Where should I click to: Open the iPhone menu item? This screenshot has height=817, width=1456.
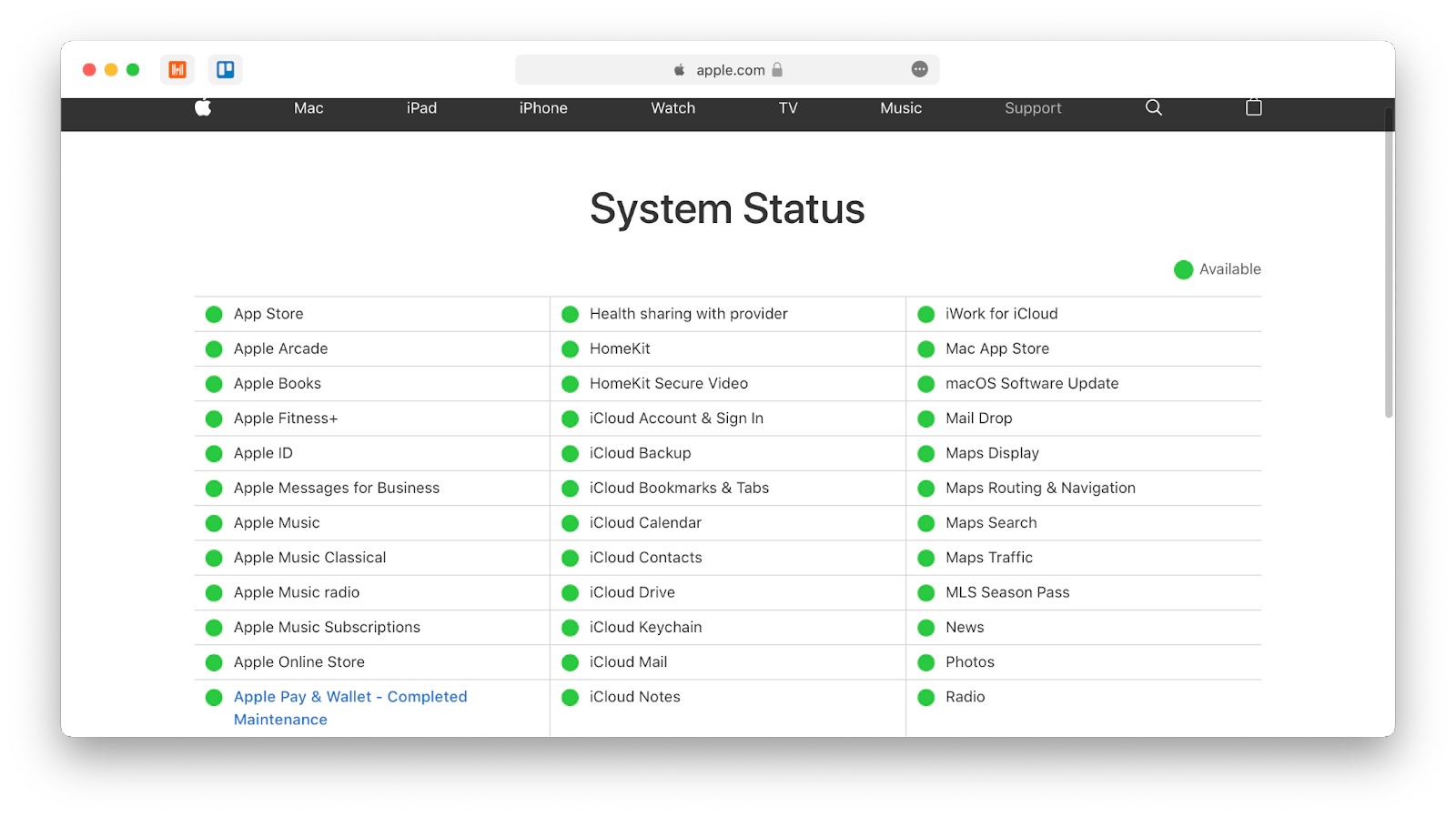(x=543, y=107)
